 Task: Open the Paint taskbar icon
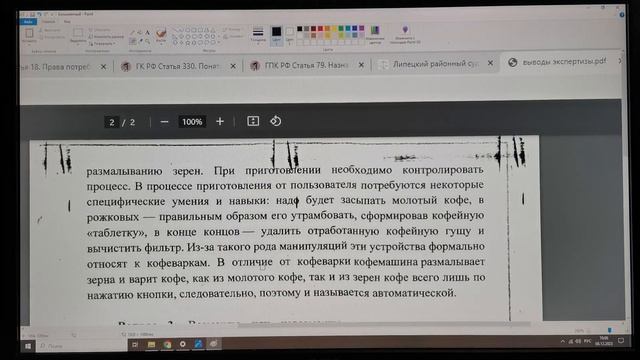pyautogui.click(x=213, y=344)
